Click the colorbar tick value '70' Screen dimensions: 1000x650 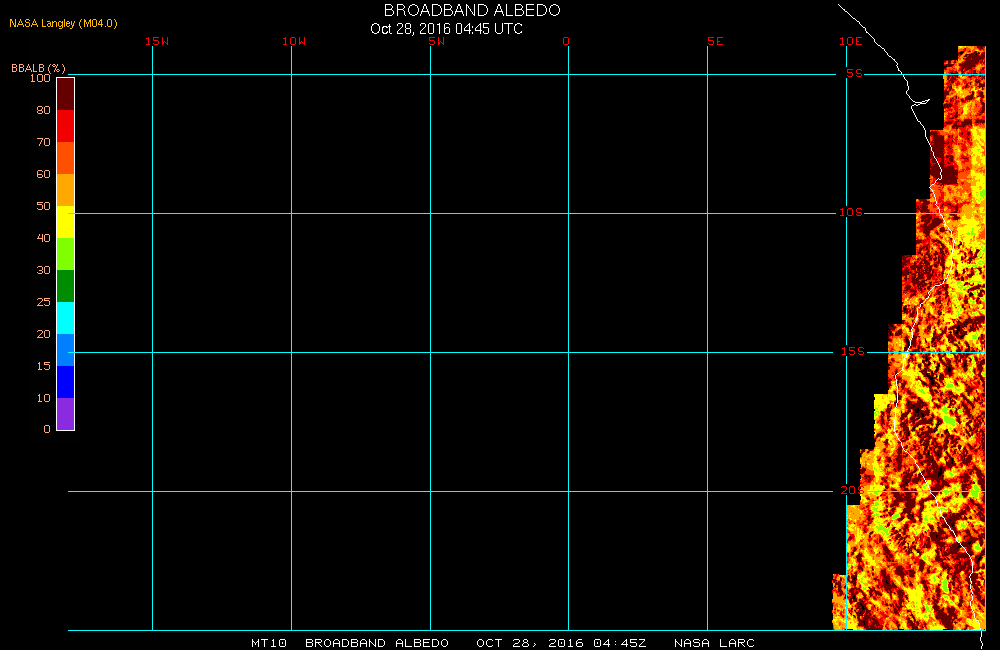(43, 142)
